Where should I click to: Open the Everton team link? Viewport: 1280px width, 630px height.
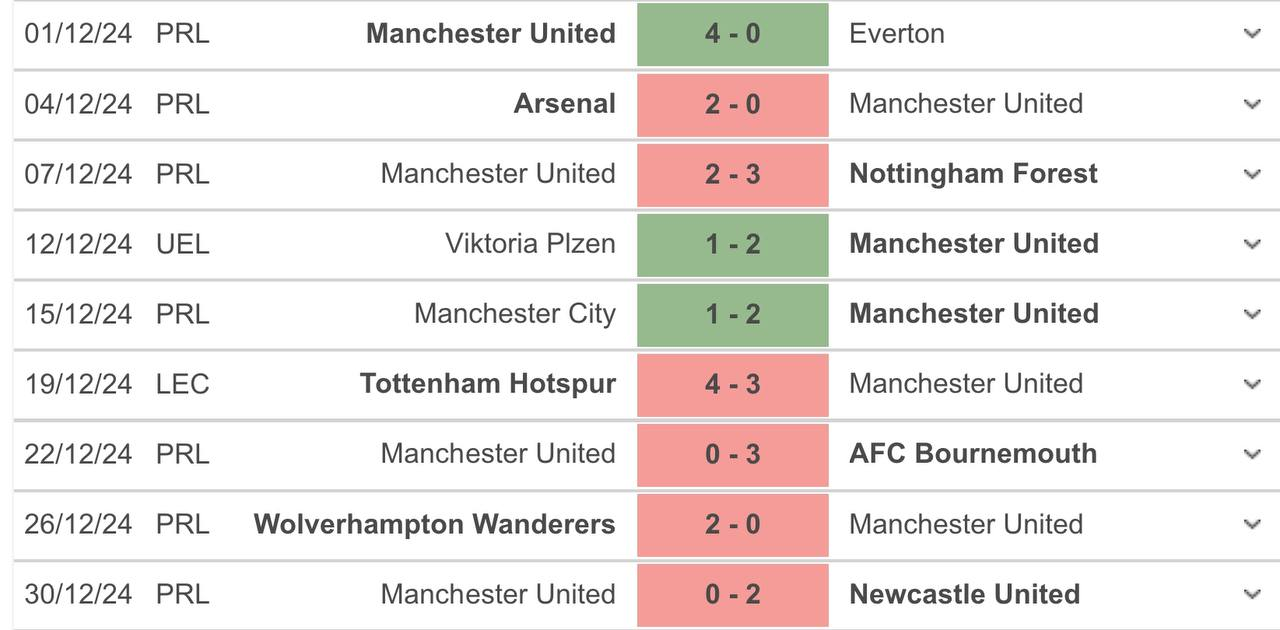(x=896, y=34)
